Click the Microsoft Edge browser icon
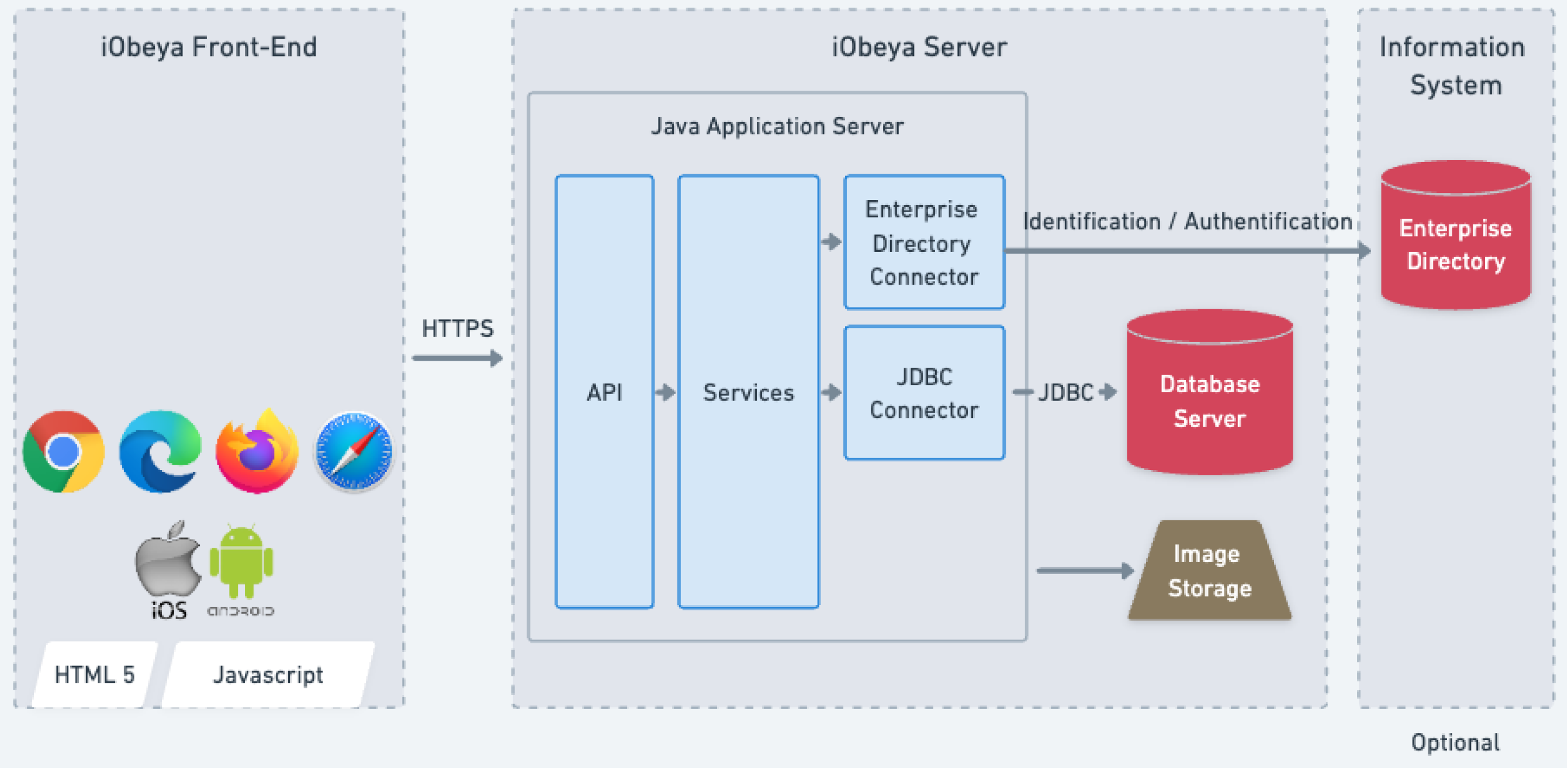Screen dimensions: 1568x774 click(160, 452)
